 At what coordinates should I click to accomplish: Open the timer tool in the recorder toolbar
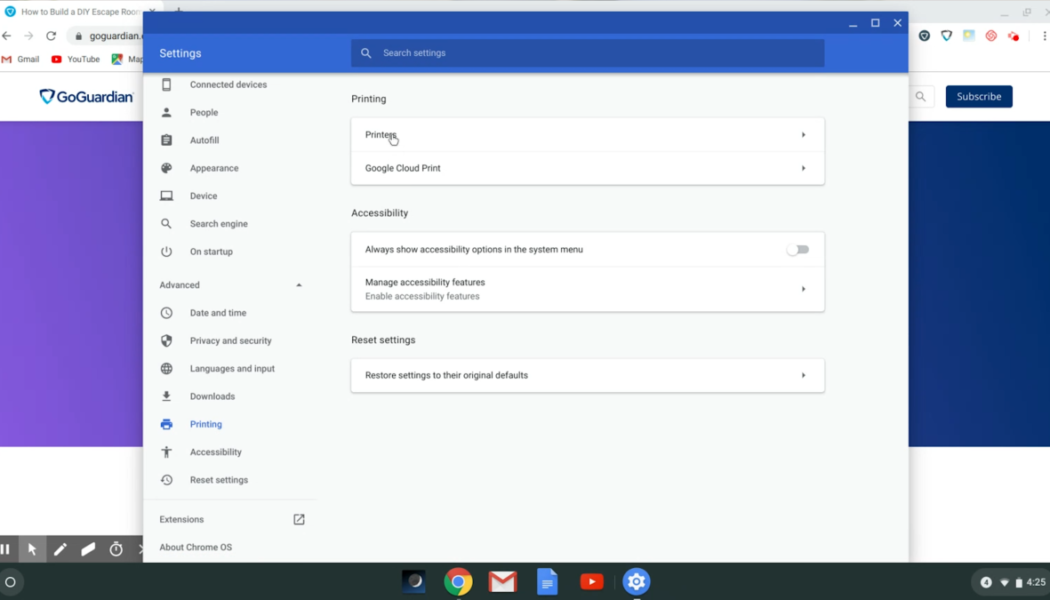pyautogui.click(x=114, y=548)
